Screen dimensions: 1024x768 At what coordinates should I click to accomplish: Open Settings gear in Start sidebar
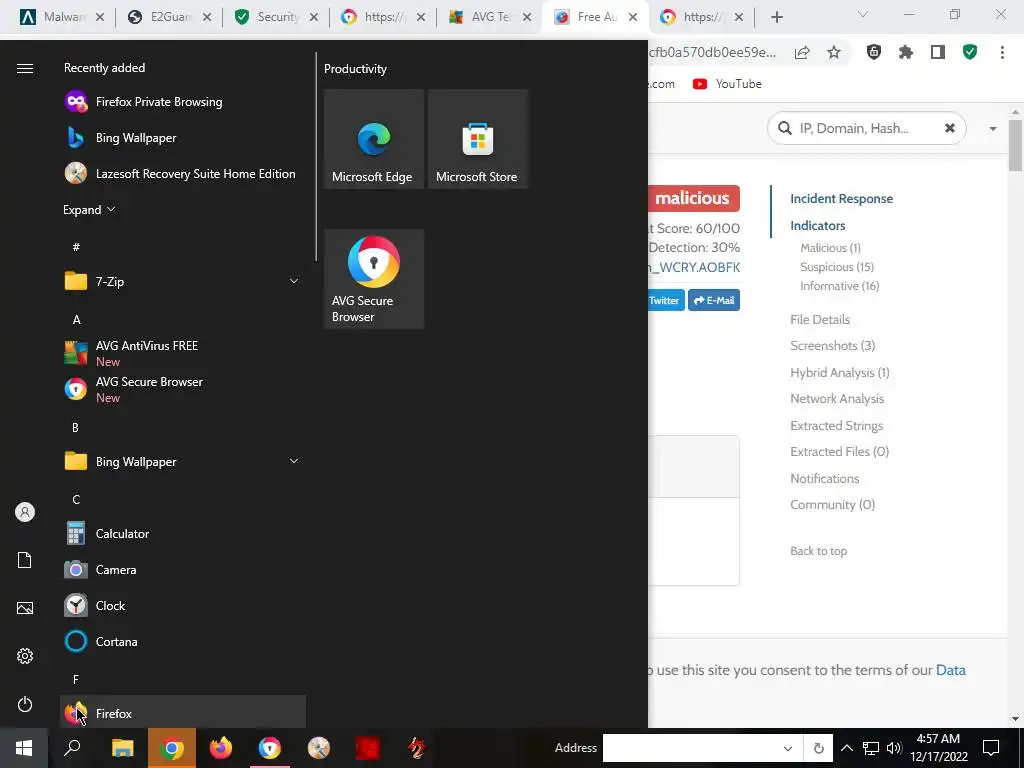pos(25,656)
